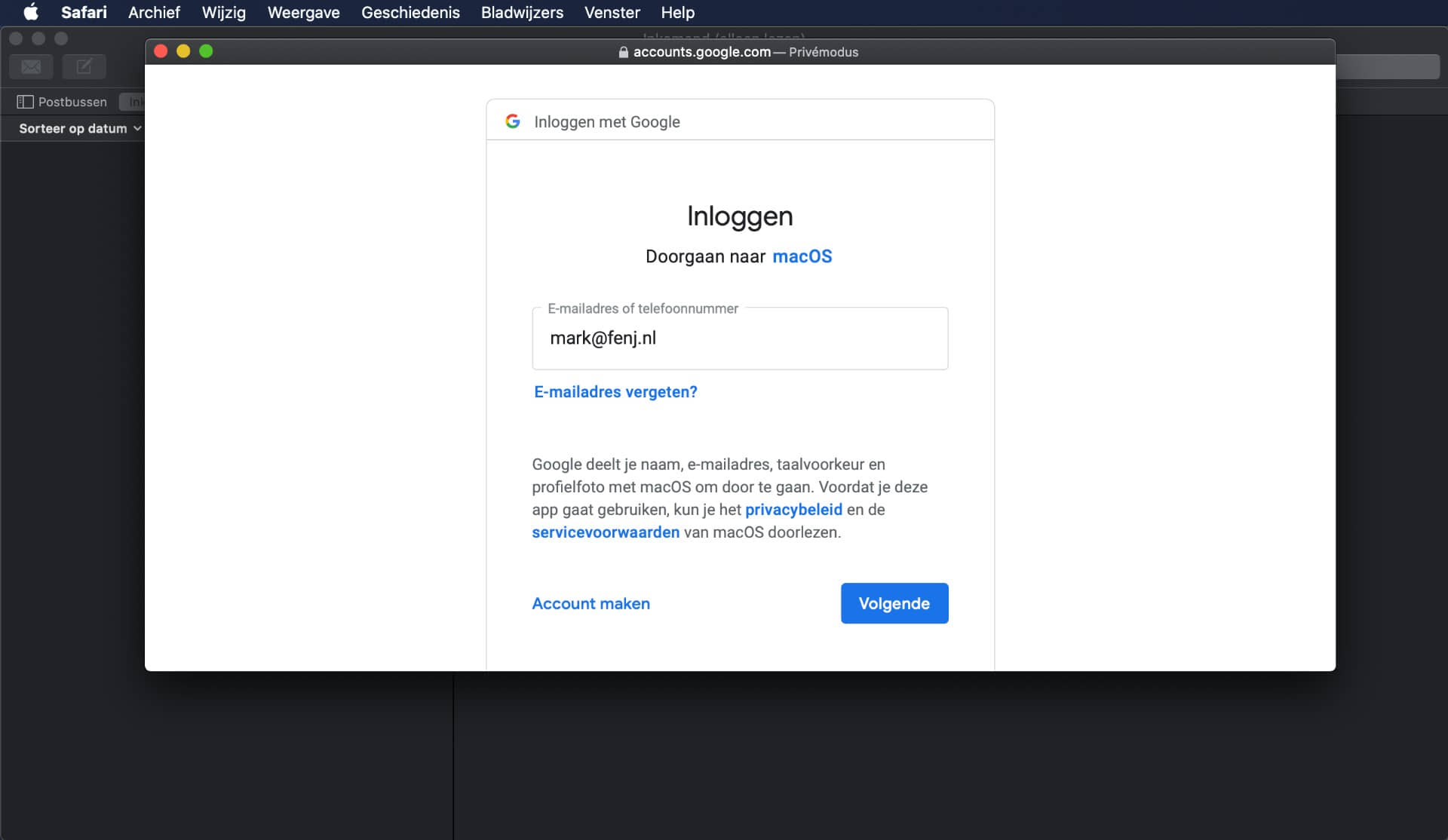Click the Inloggen met Google header text
This screenshot has height=840, width=1448.
pyautogui.click(x=607, y=122)
